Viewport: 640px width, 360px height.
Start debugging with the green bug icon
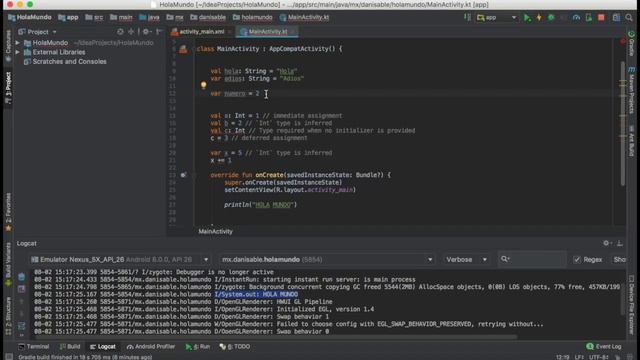point(551,18)
